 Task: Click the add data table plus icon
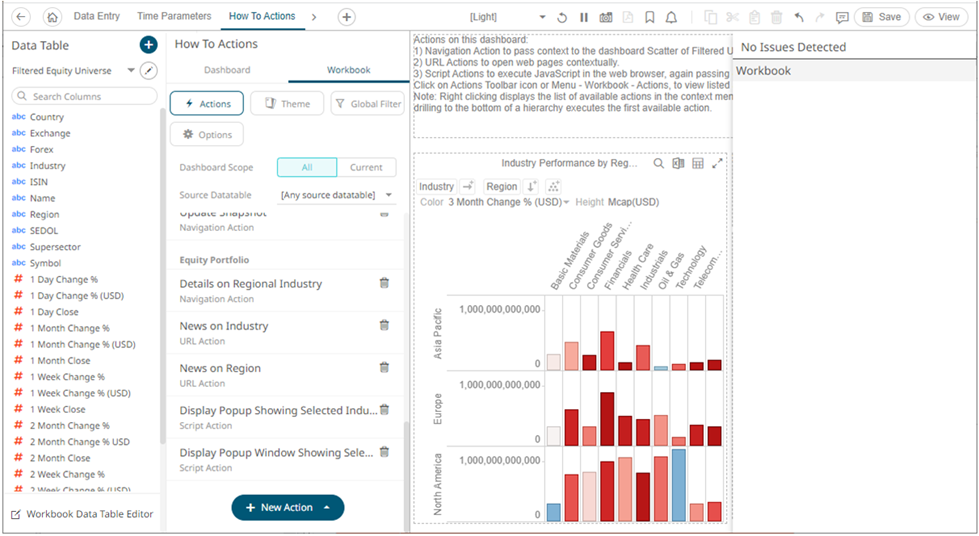click(x=148, y=45)
